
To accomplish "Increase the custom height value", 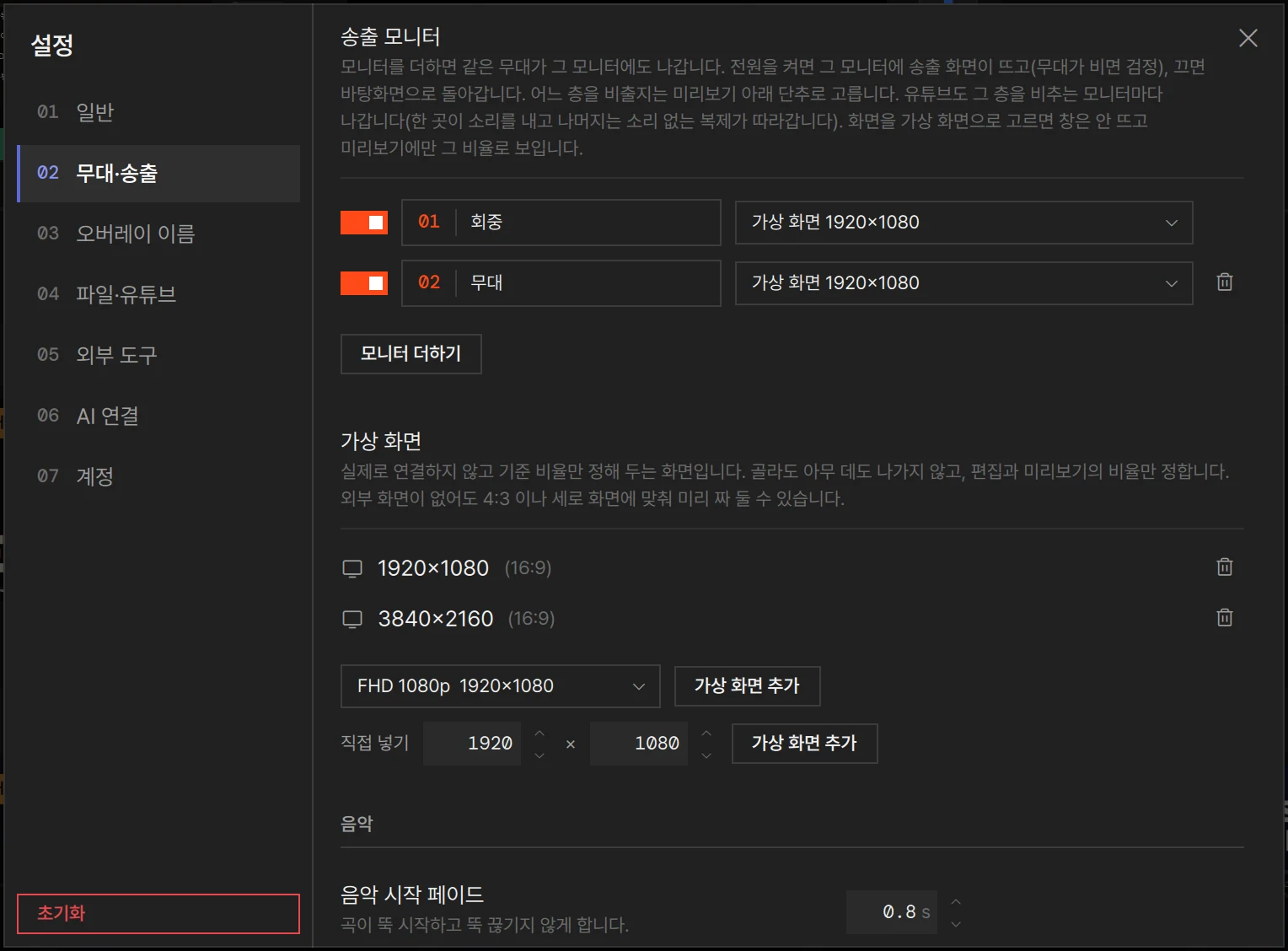I will (706, 733).
